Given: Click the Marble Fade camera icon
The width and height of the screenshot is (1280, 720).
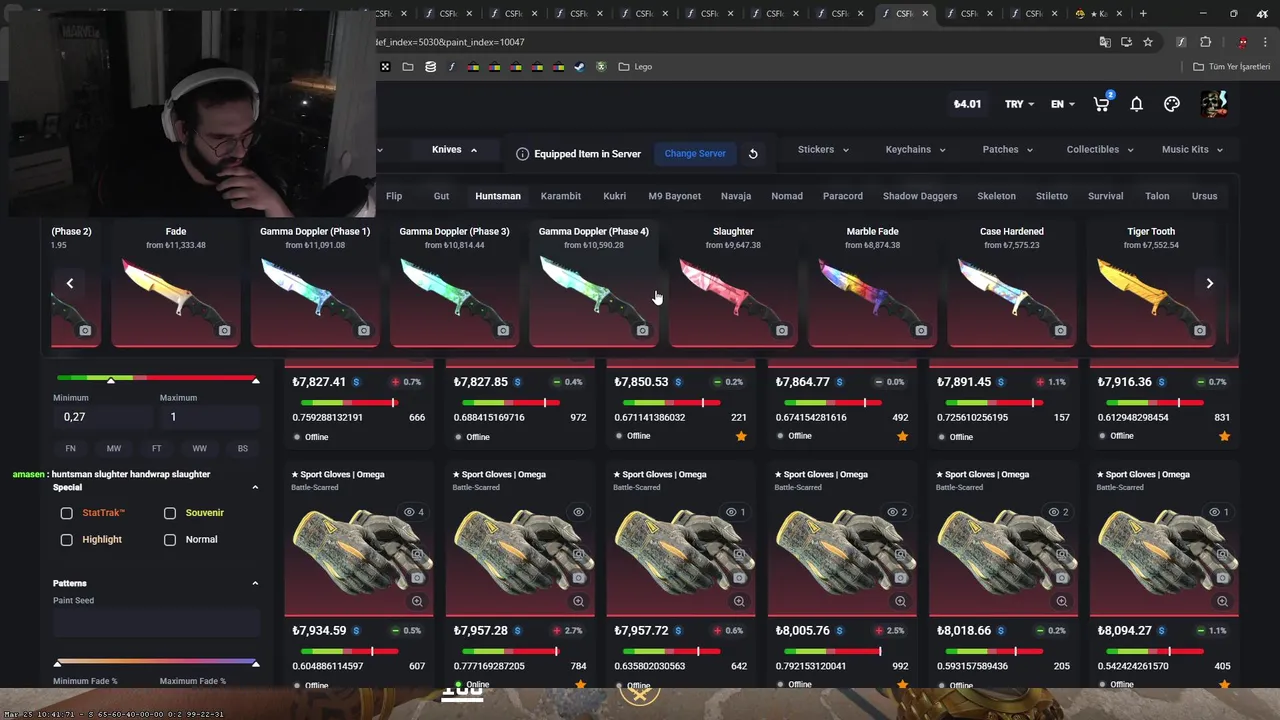Looking at the screenshot, I should [x=921, y=330].
